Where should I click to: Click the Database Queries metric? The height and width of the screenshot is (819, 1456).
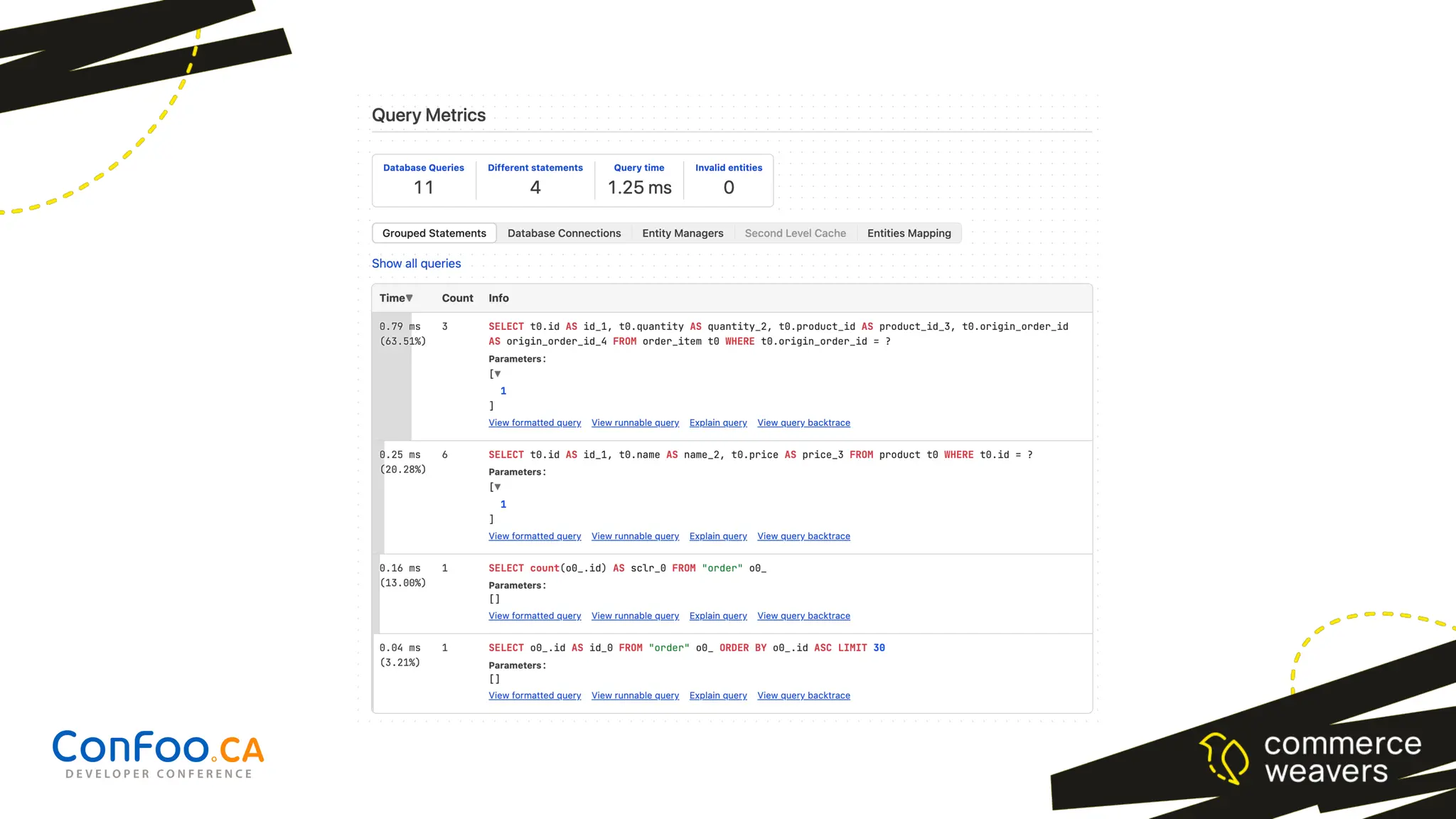[x=423, y=179]
